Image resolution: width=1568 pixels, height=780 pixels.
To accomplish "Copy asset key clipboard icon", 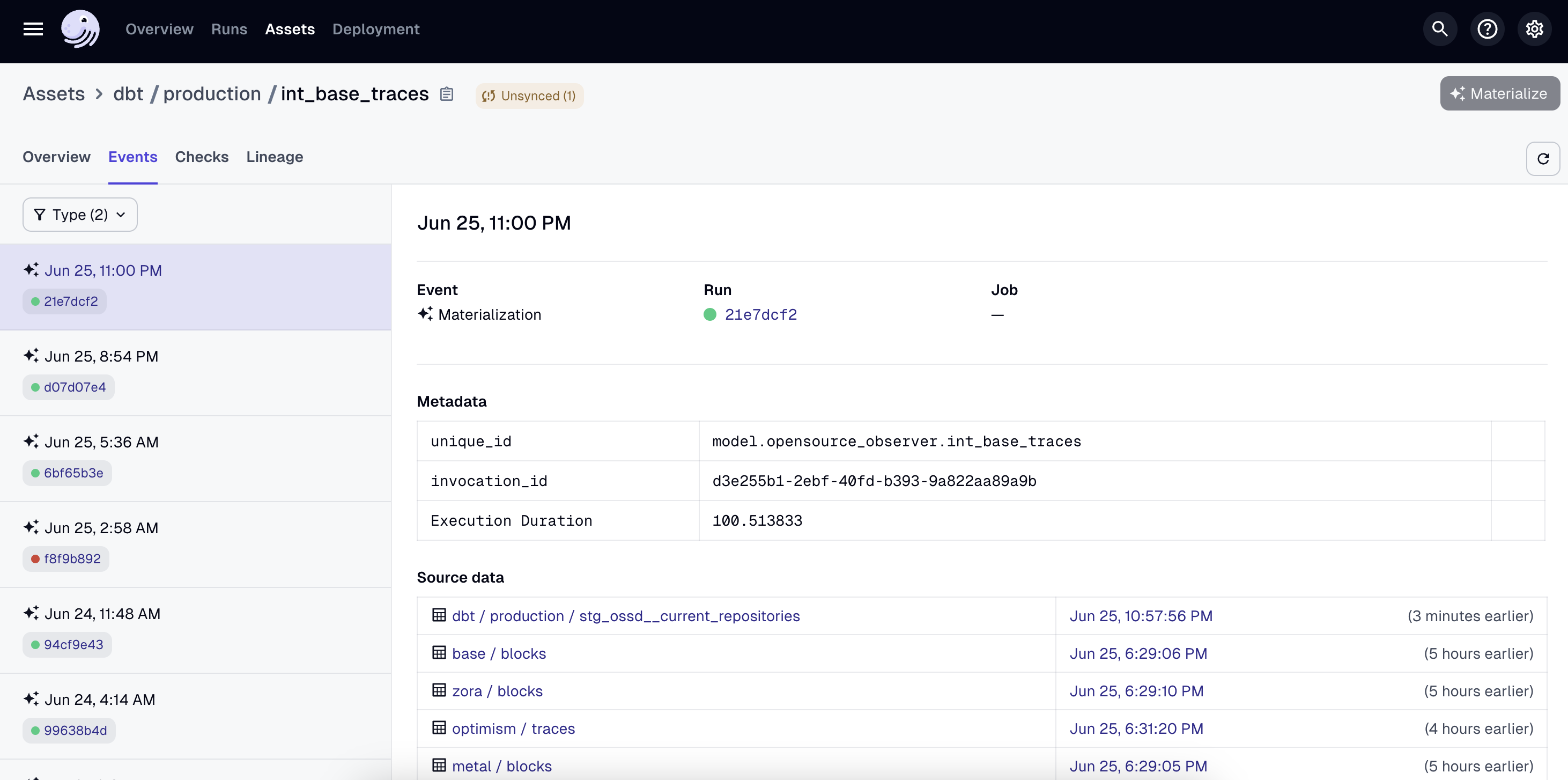I will [447, 94].
